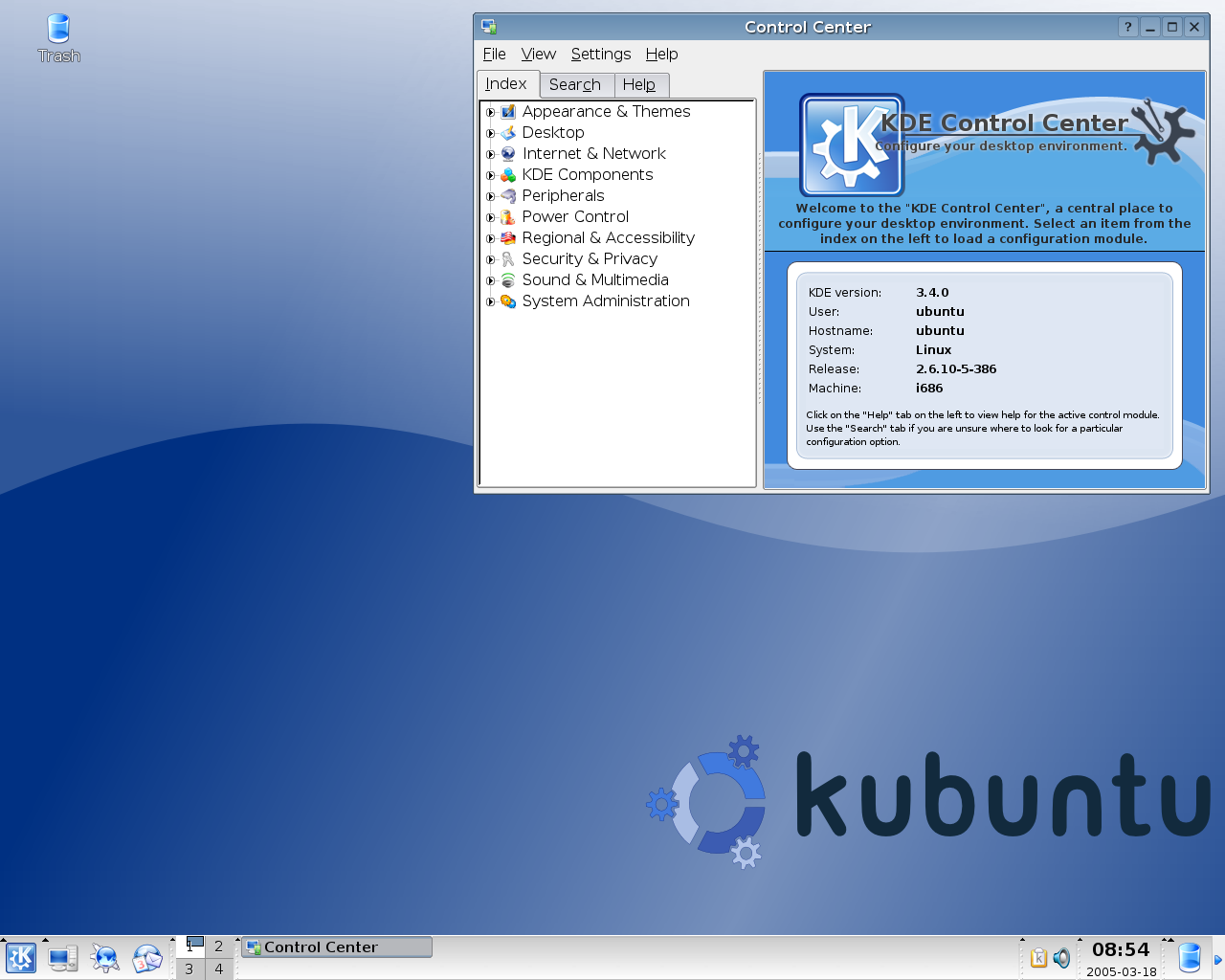1225x980 pixels.
Task: Click the Regional & Accessibility flag icon
Action: tap(508, 238)
